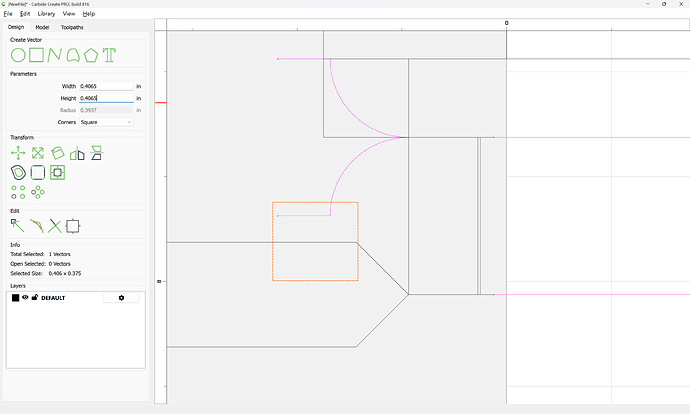Click the 'Open Selected: 0 Vectors' text
The image size is (690, 414).
tap(40, 264)
